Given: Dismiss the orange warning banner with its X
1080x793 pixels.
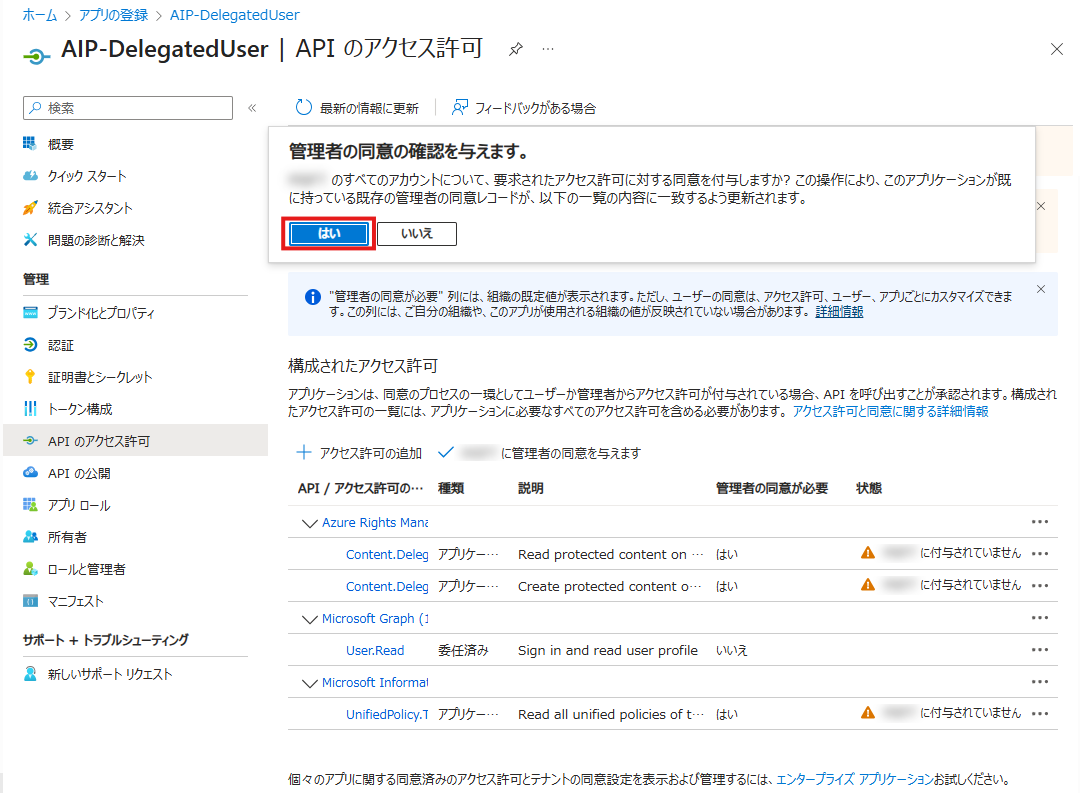Looking at the screenshot, I should pyautogui.click(x=1041, y=206).
